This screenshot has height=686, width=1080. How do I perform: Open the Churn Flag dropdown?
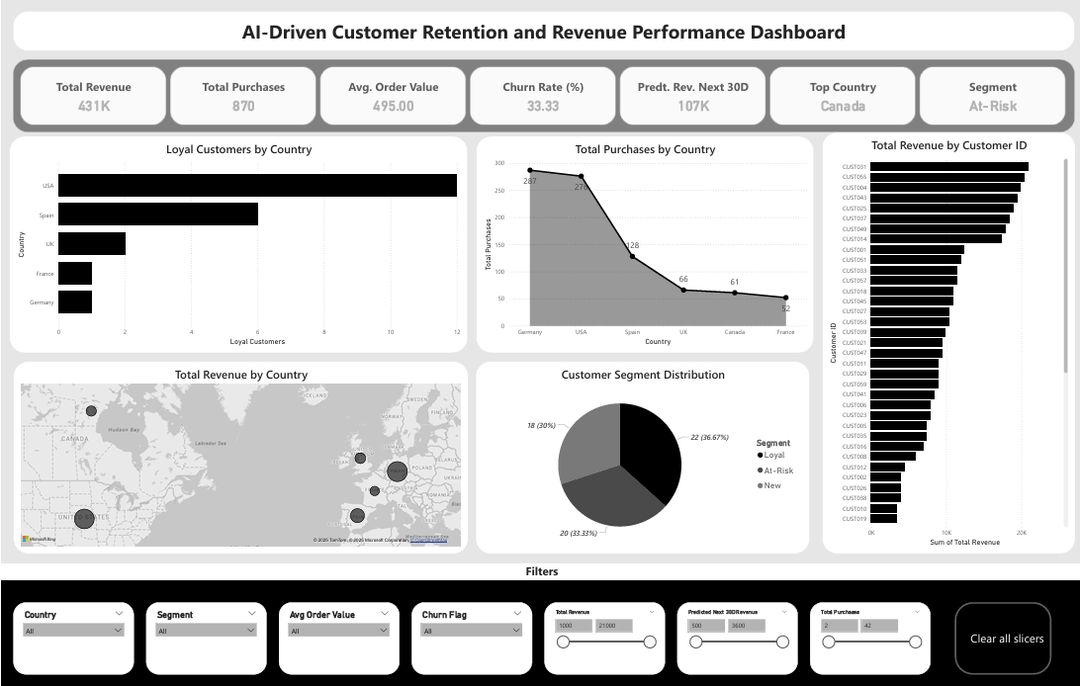[x=472, y=630]
